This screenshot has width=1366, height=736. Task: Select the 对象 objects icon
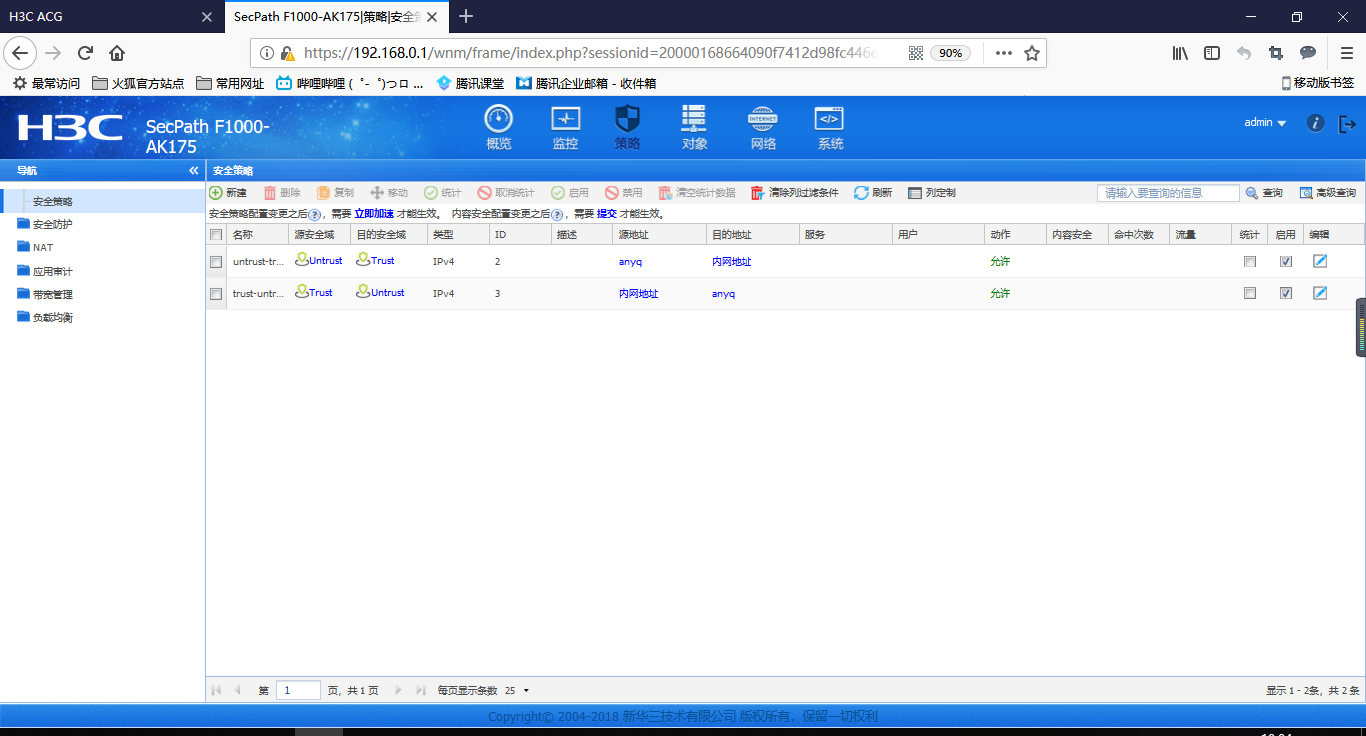click(x=693, y=120)
